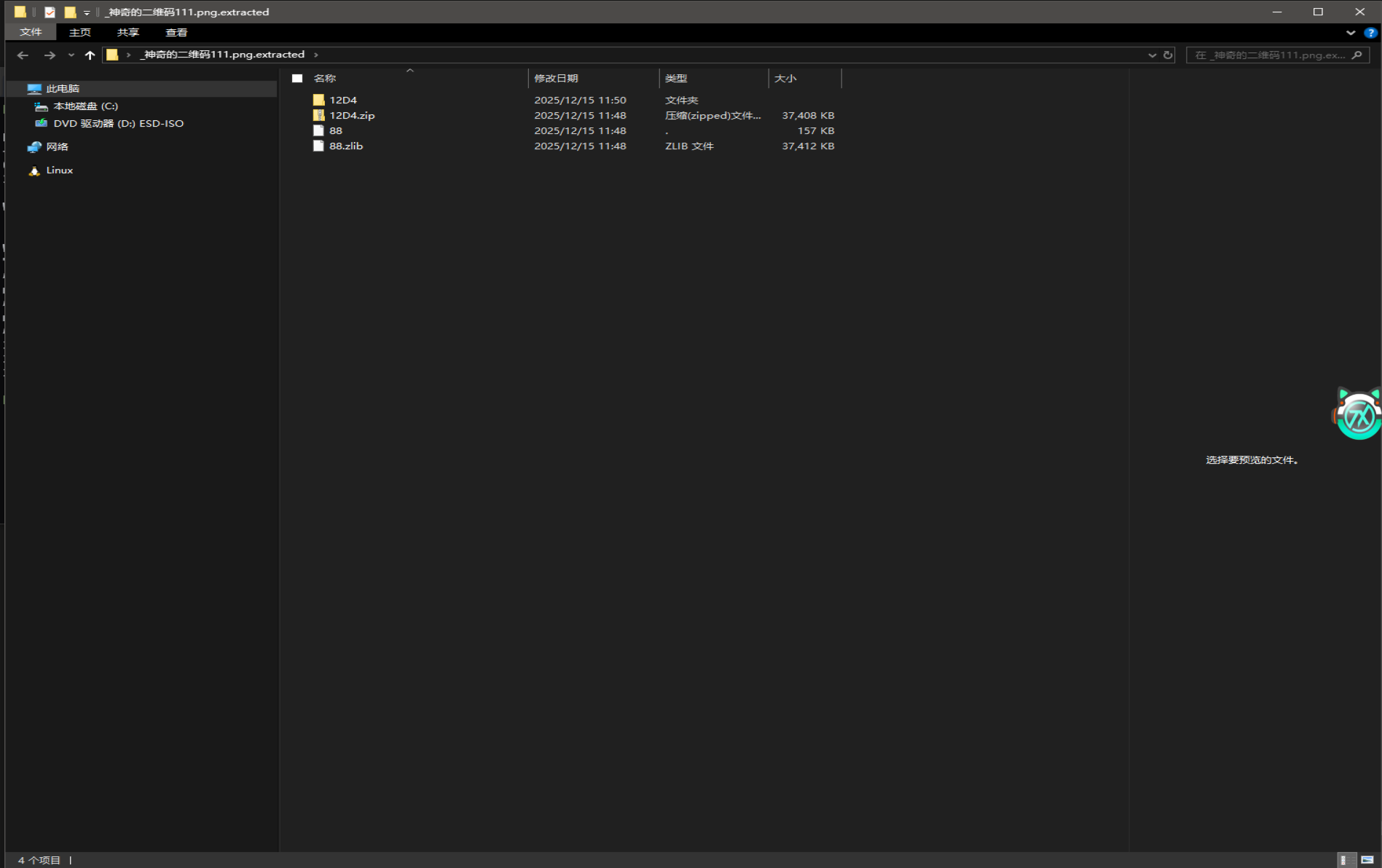The width and height of the screenshot is (1382, 868).
Task: Click the ZLIB 文件 type cell
Action: click(689, 146)
